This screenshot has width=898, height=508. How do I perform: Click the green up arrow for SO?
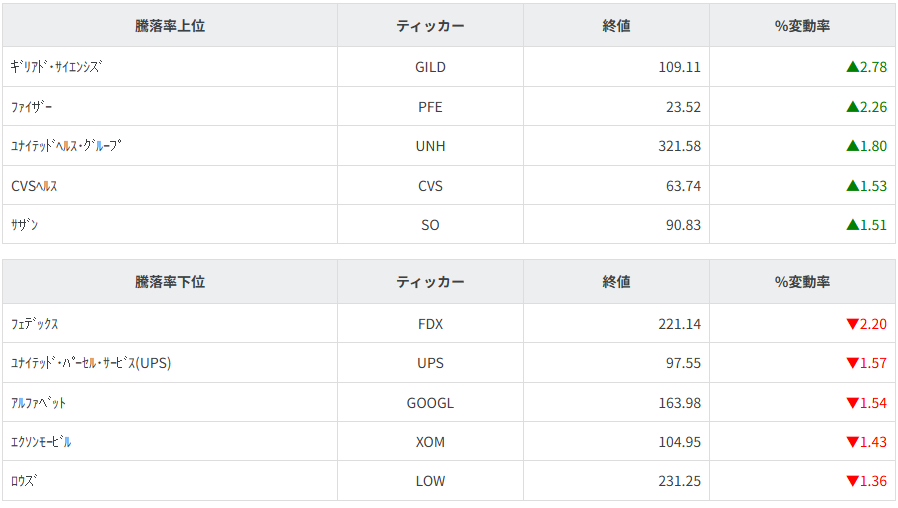point(852,225)
